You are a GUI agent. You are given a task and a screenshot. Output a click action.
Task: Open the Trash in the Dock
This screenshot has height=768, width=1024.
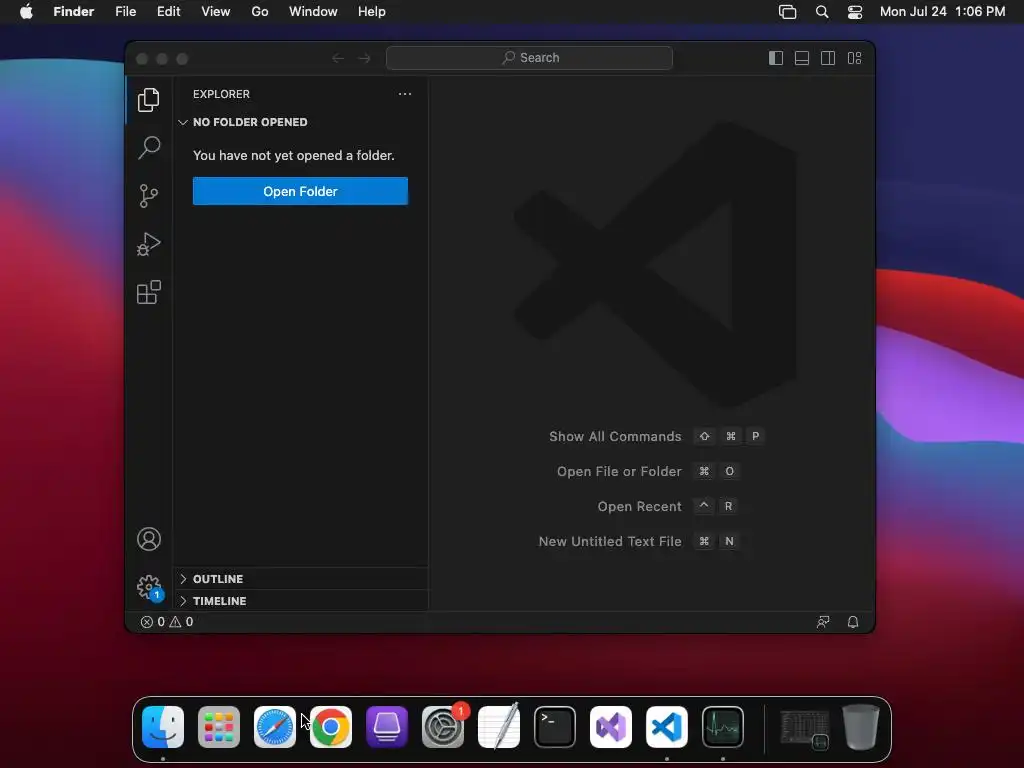pos(861,727)
